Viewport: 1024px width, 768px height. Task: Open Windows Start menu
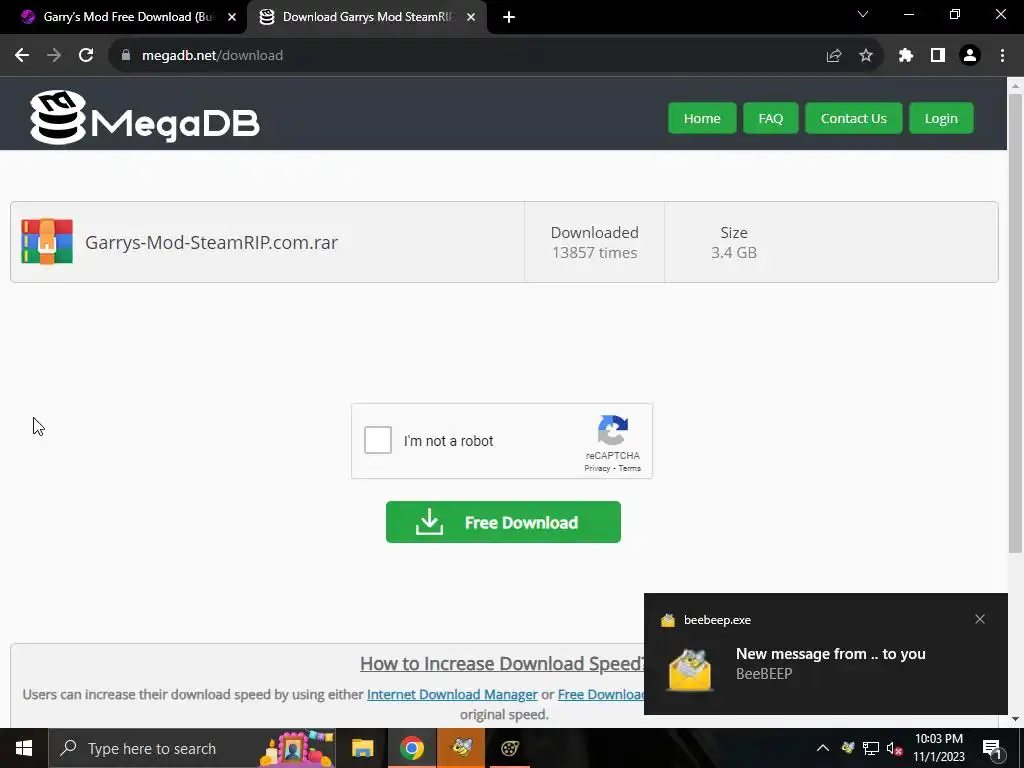(x=24, y=748)
